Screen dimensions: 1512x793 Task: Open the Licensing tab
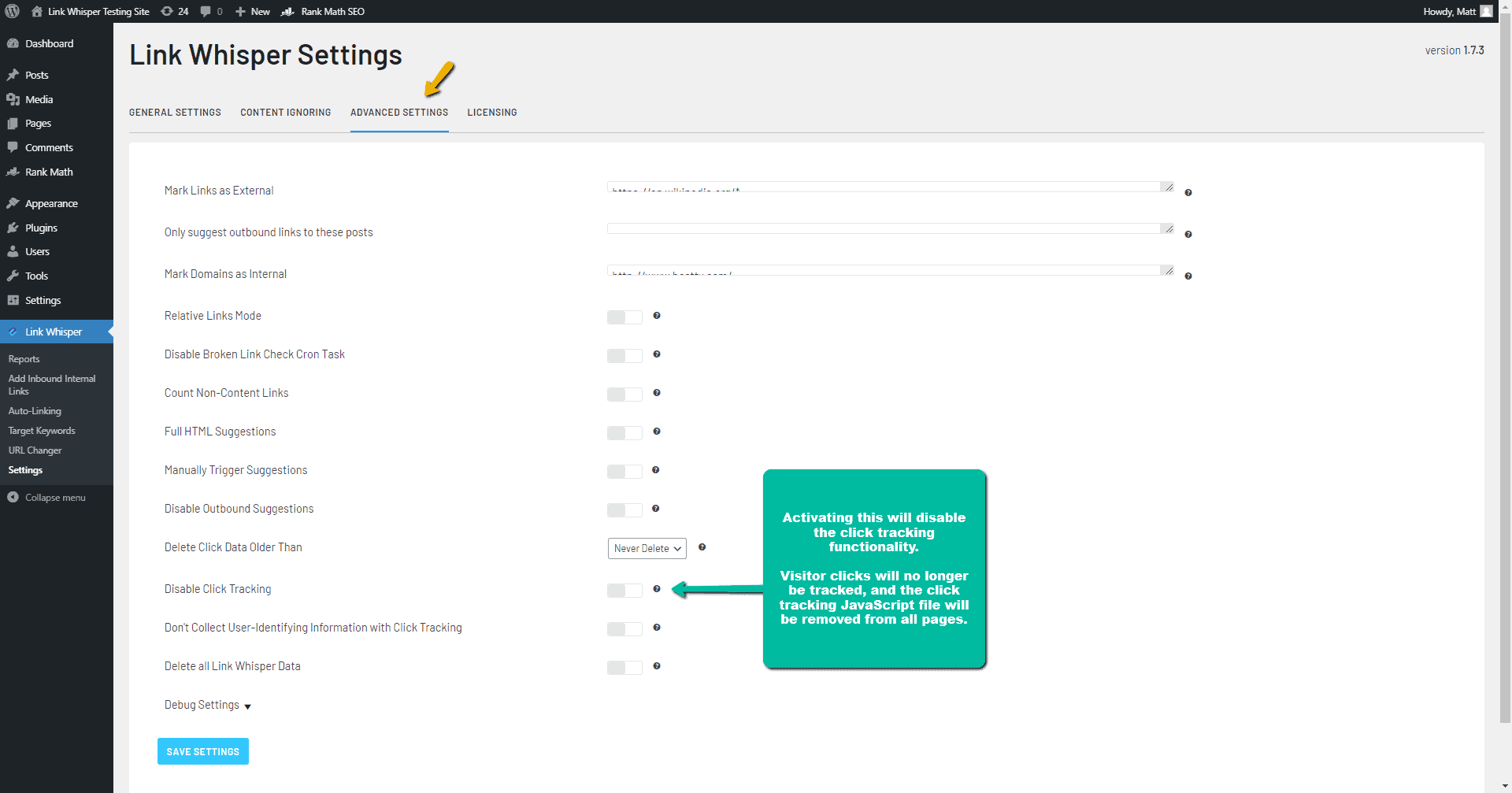tap(491, 112)
